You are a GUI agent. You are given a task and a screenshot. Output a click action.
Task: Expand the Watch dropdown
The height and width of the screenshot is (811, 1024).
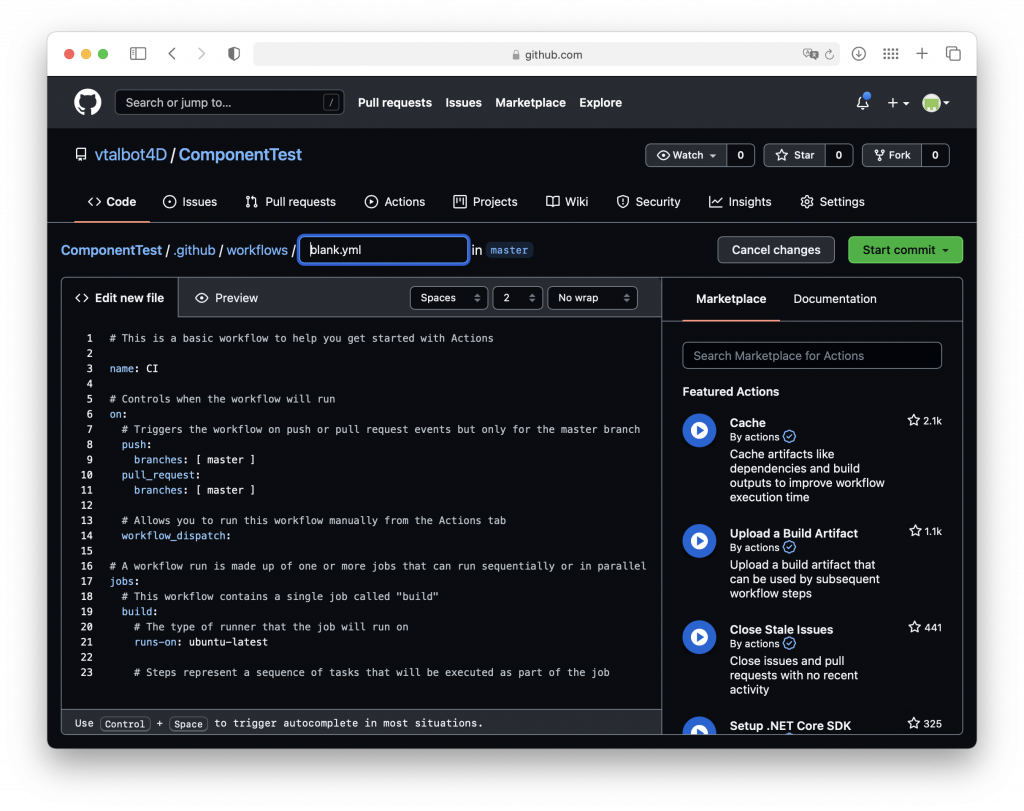(x=686, y=155)
